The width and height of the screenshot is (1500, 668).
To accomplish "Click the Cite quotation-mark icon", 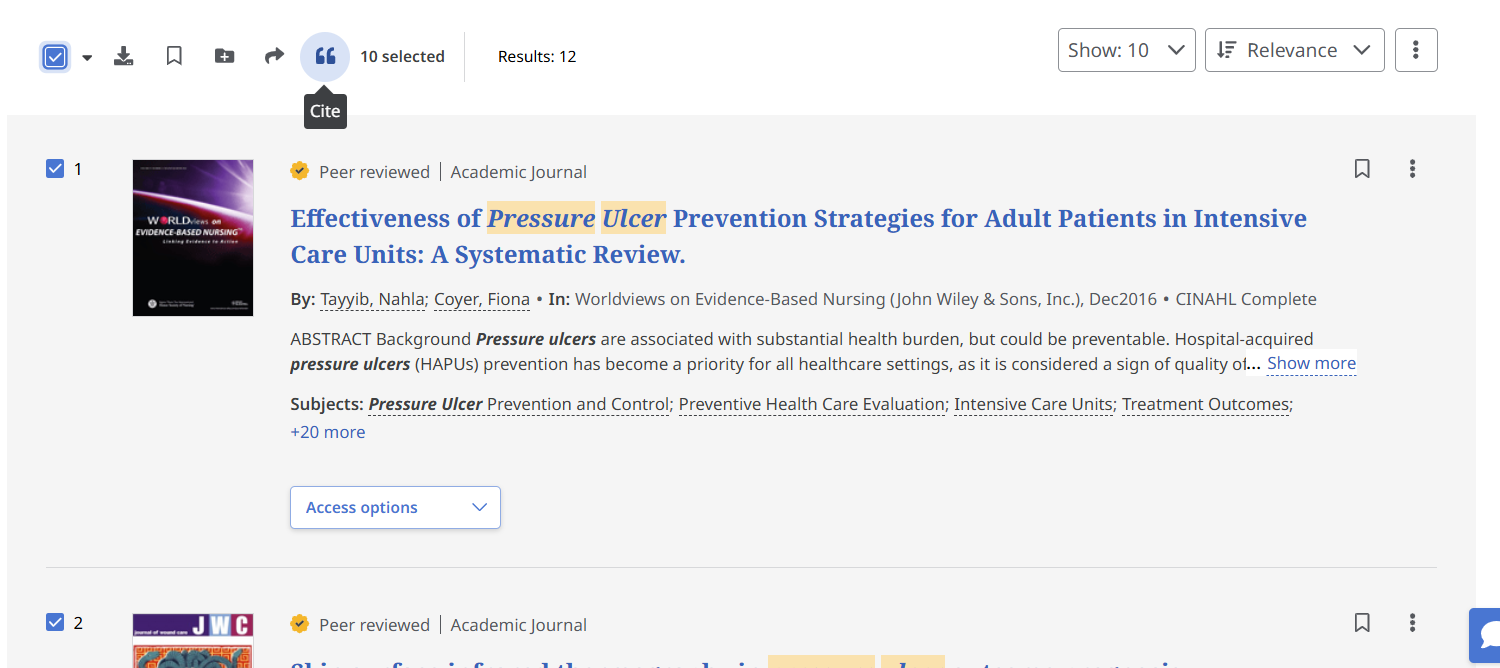I will point(325,57).
